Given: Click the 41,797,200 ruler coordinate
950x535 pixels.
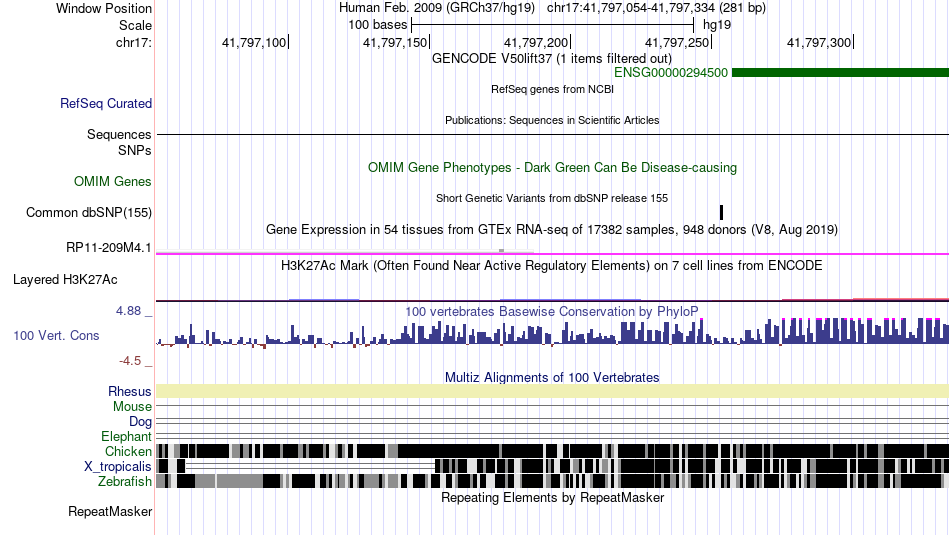Looking at the screenshot, I should pyautogui.click(x=536, y=42).
